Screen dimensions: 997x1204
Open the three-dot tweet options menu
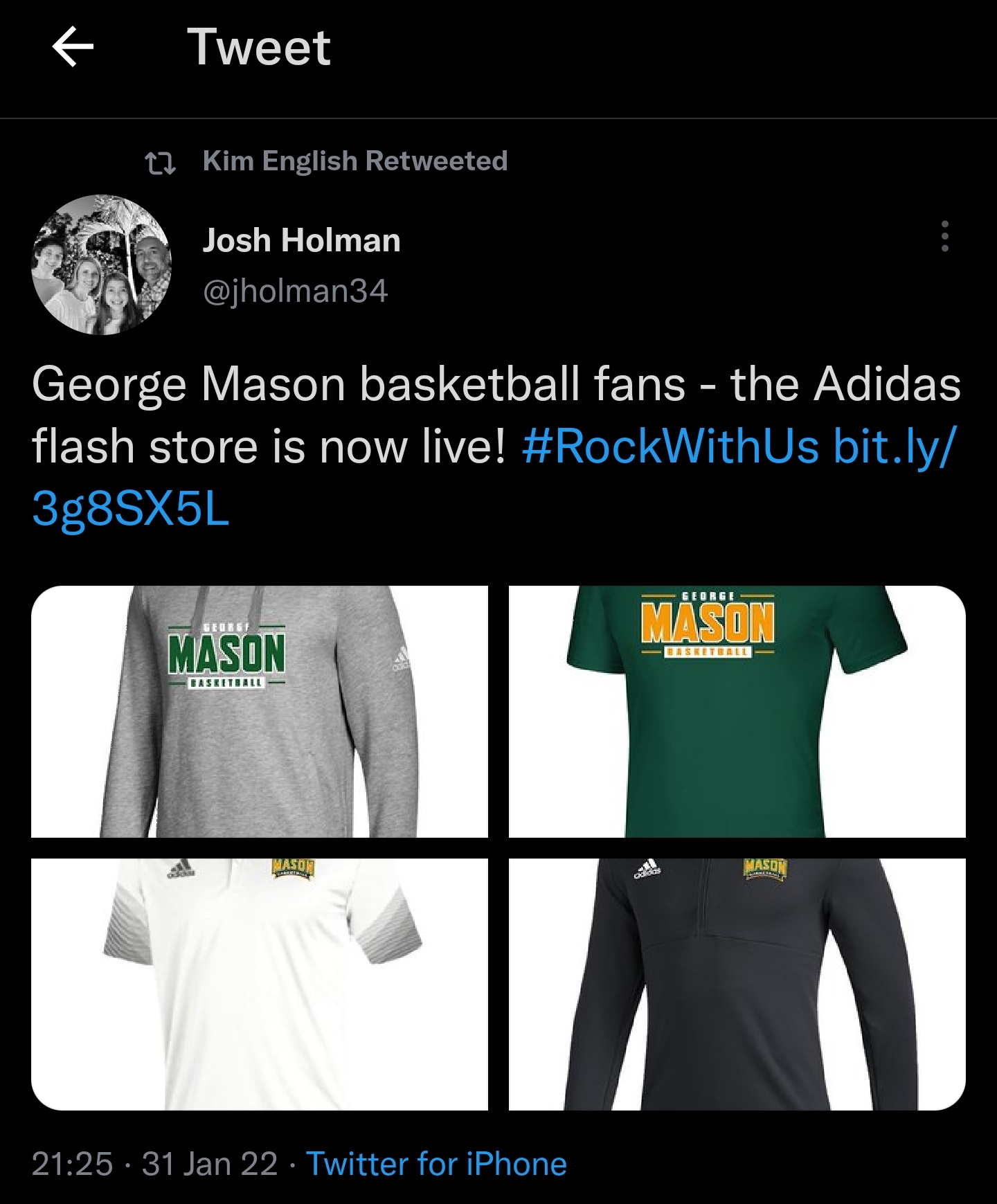point(944,237)
